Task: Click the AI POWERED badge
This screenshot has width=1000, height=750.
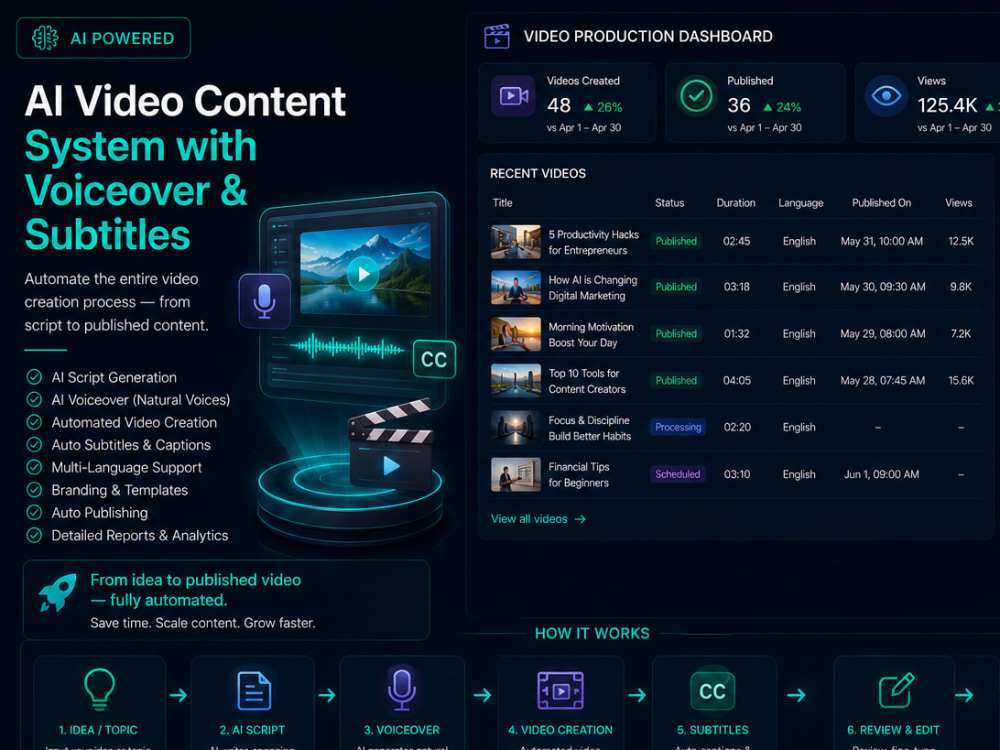Action: click(x=103, y=38)
